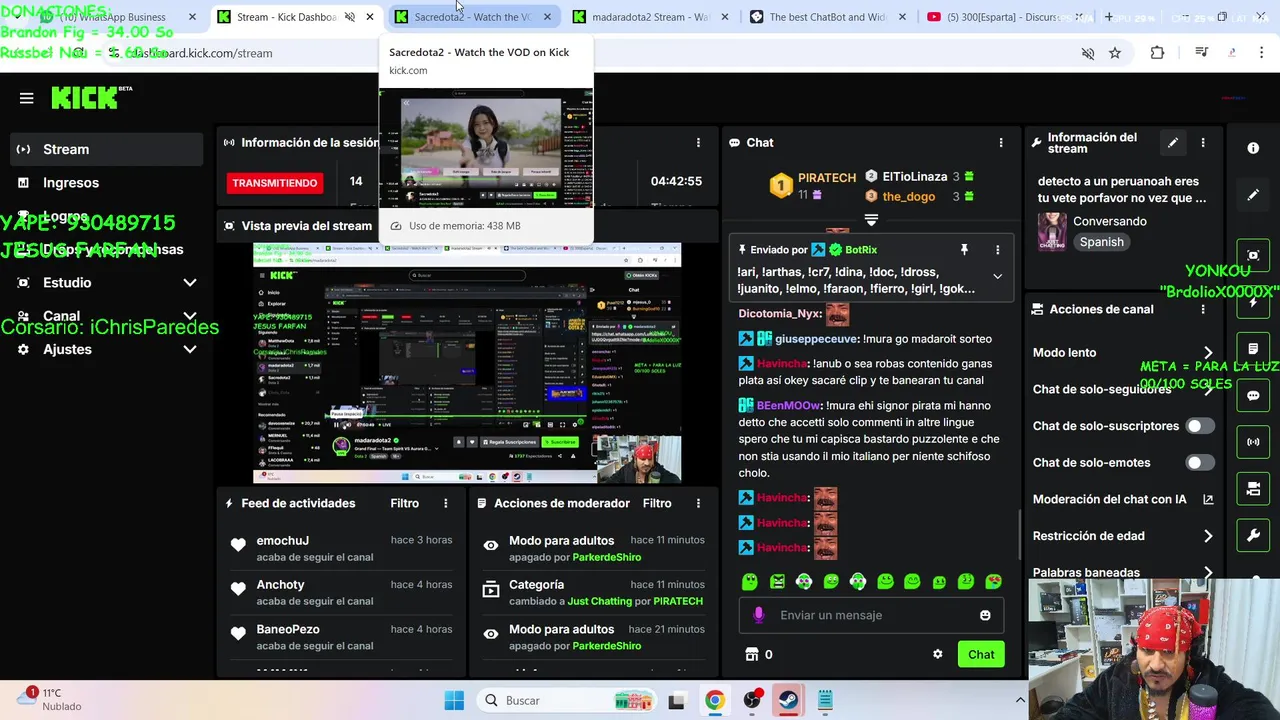
Task: Open the Windows Start button
Action: coord(454,700)
